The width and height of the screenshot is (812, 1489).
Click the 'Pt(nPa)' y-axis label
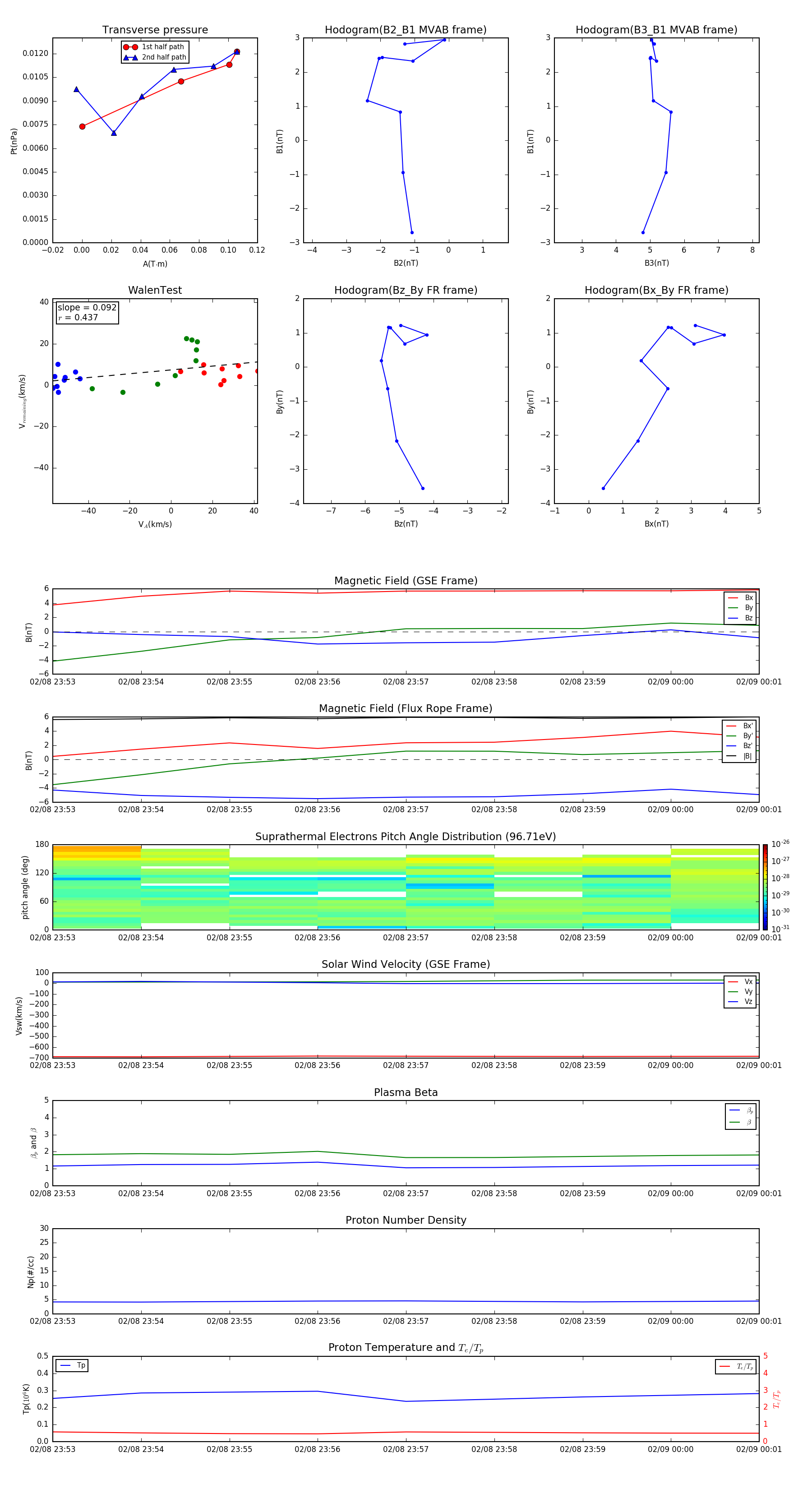(14, 140)
